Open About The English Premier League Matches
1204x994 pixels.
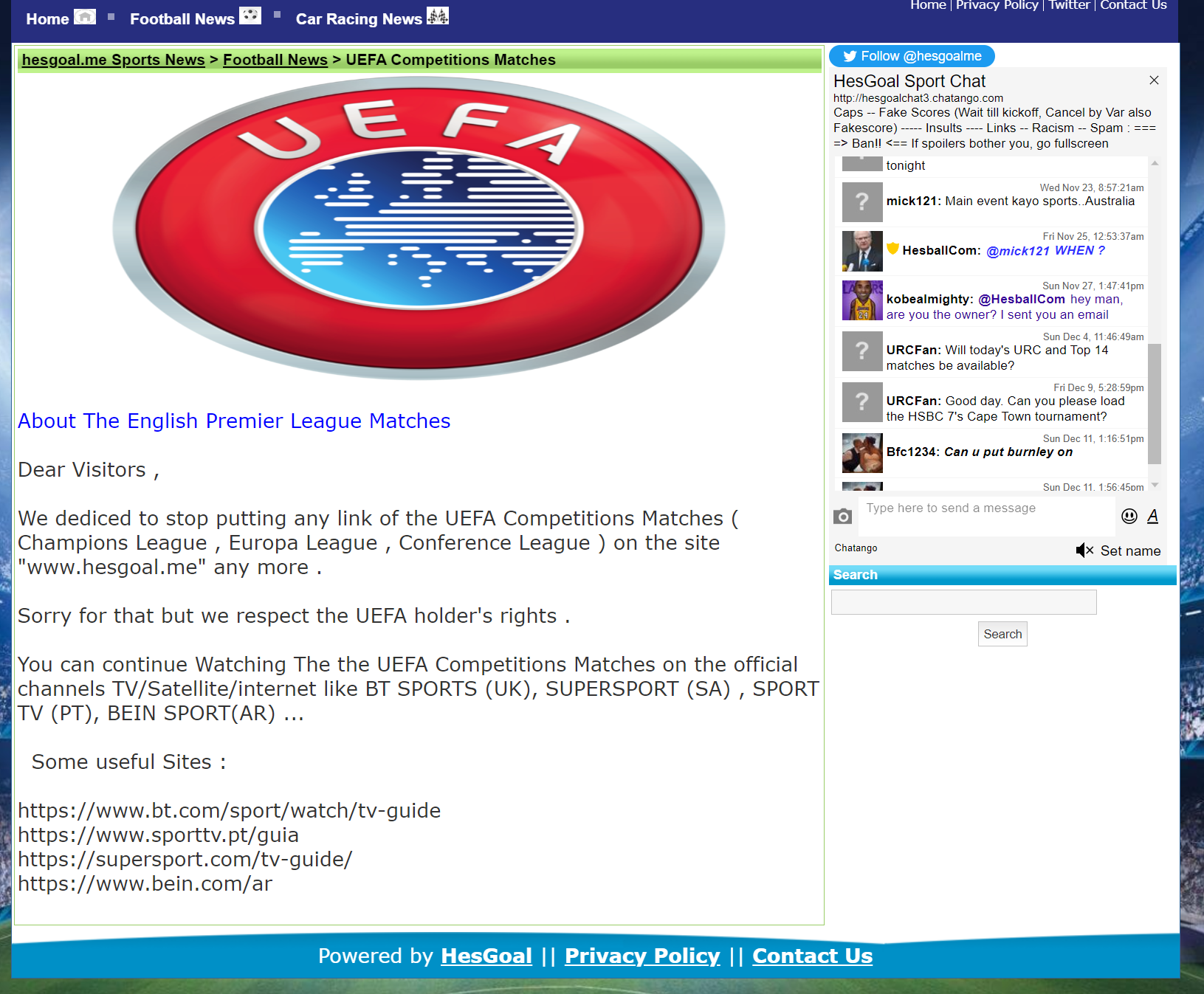[234, 421]
